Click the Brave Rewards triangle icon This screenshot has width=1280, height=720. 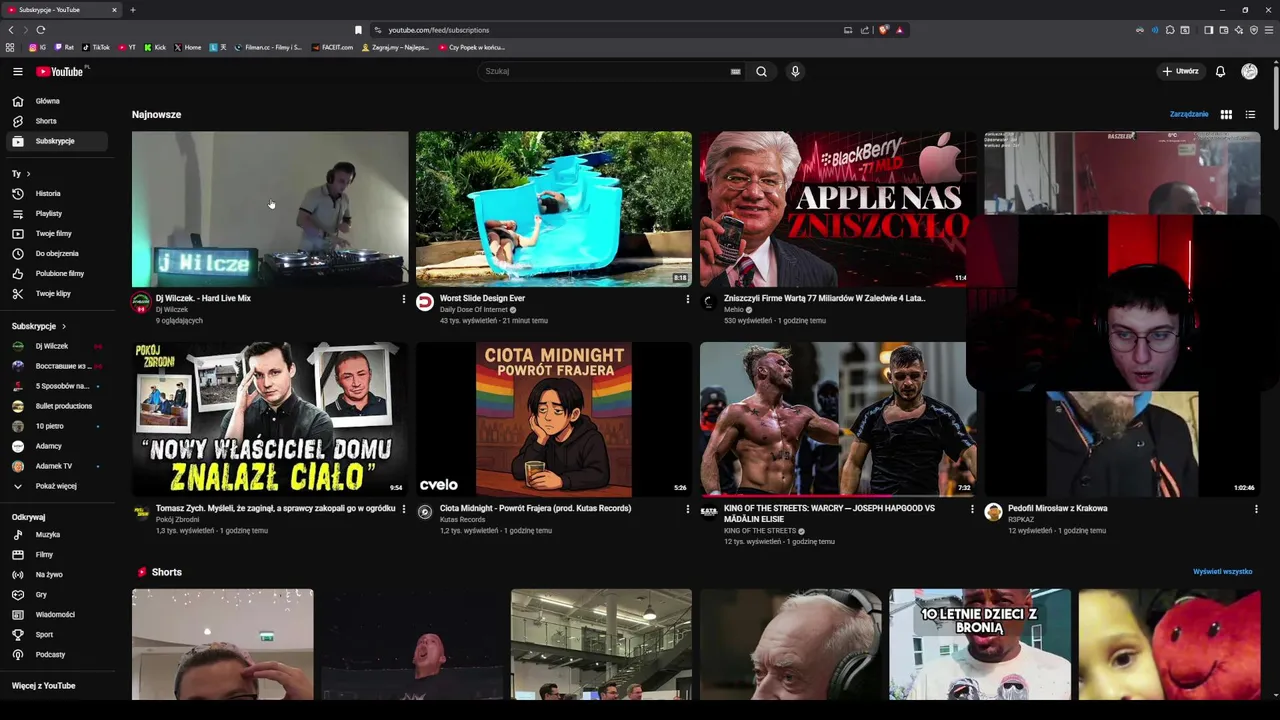900,30
